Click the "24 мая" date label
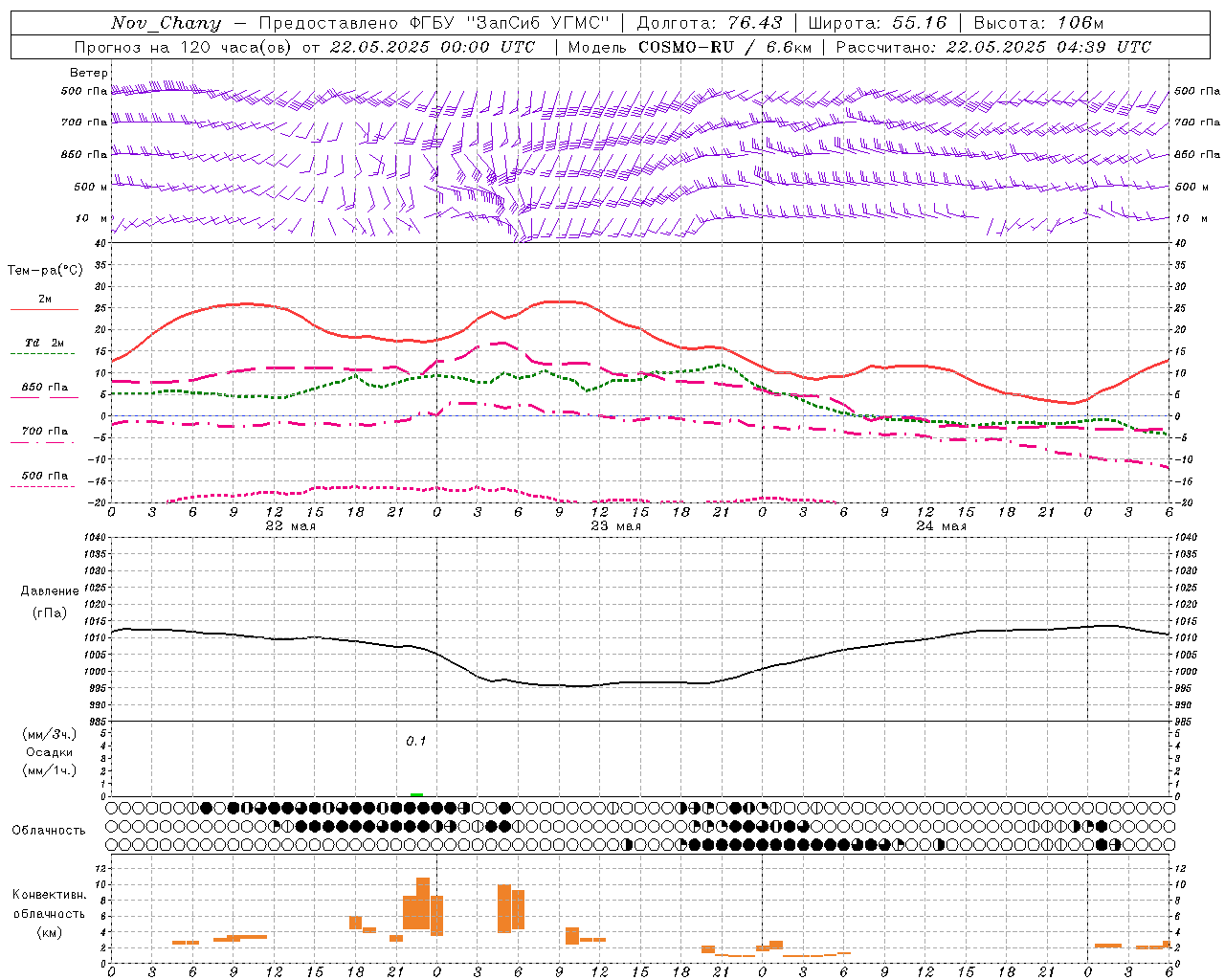Image resolution: width=1225 pixels, height=980 pixels. [941, 526]
